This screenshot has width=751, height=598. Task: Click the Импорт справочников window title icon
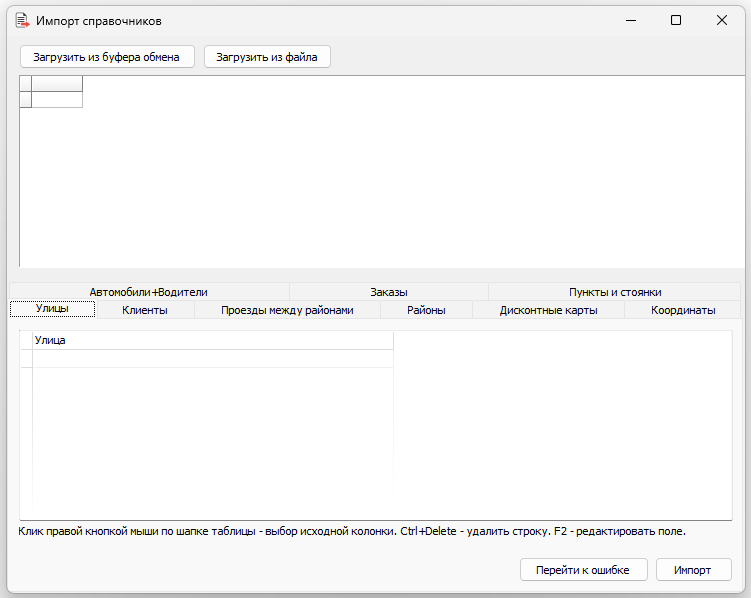pos(23,21)
